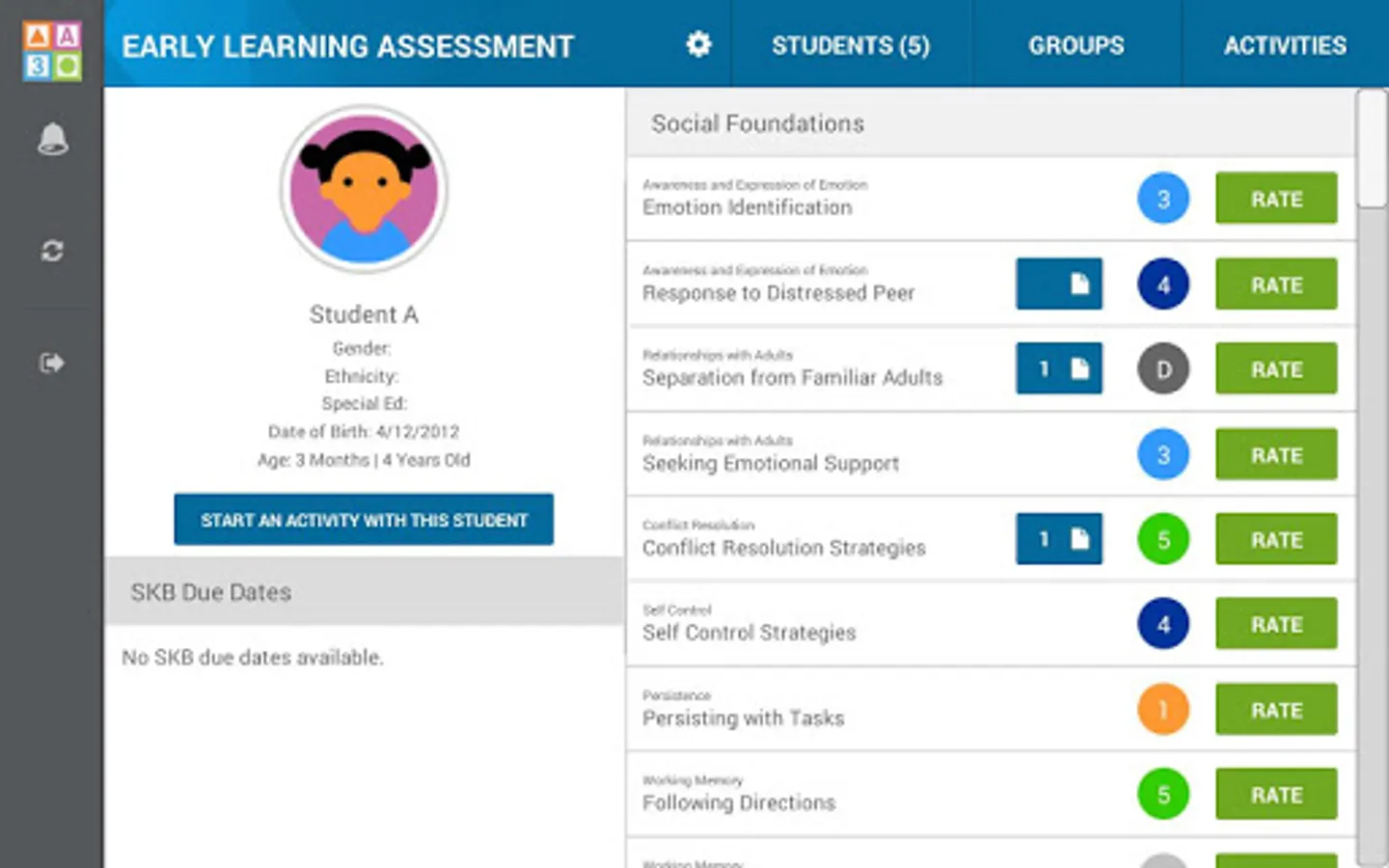Click the gray D rating badge

(1163, 369)
